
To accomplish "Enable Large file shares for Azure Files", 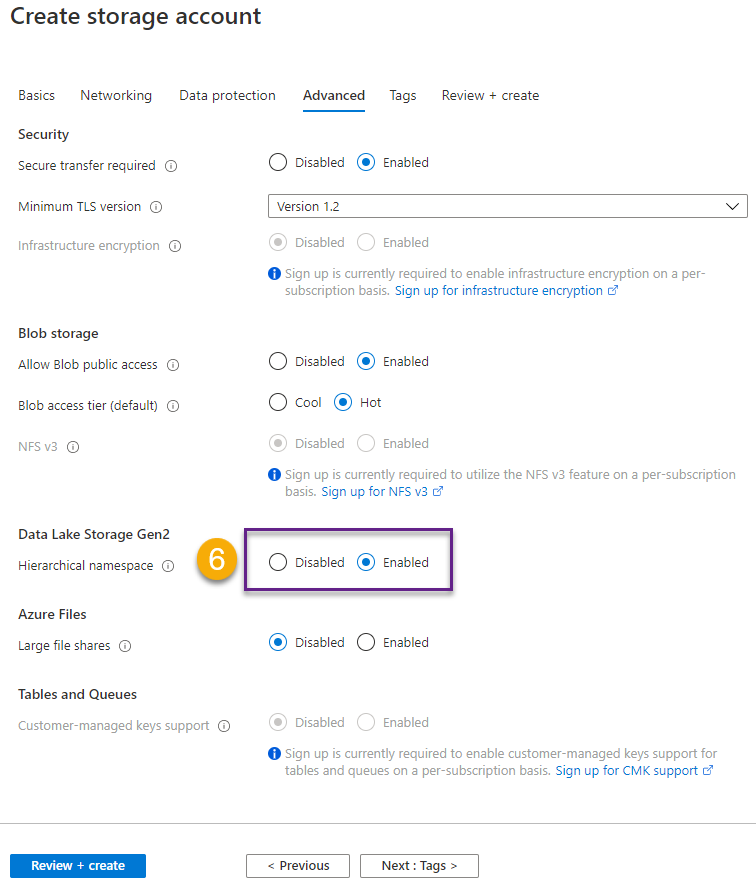I will pyautogui.click(x=366, y=642).
